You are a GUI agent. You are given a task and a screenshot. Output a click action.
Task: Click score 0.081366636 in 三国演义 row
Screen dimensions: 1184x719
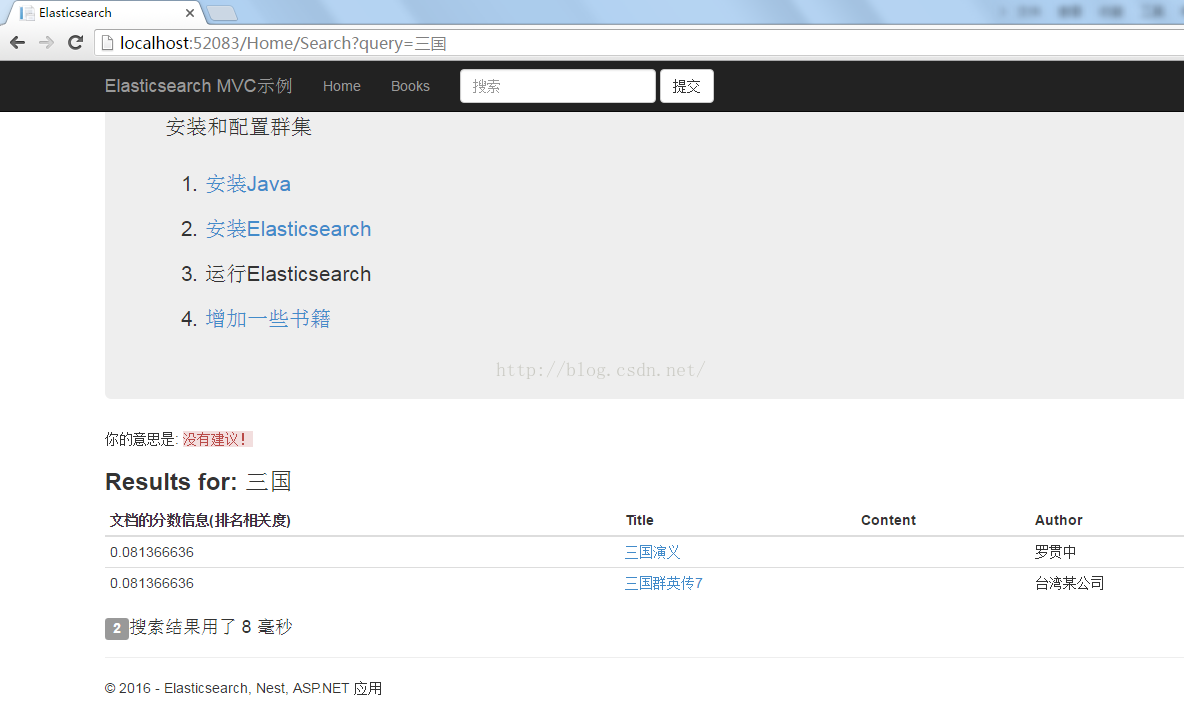(152, 552)
